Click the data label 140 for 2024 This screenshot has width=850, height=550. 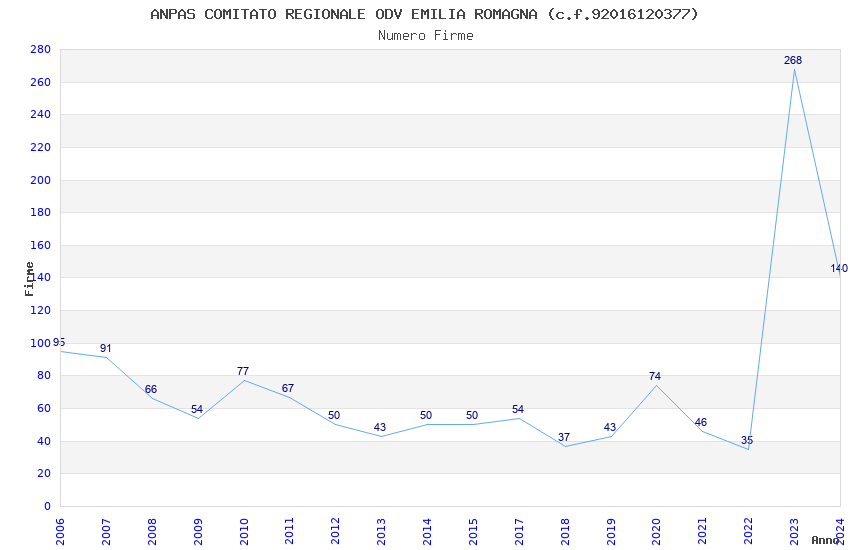tap(839, 268)
